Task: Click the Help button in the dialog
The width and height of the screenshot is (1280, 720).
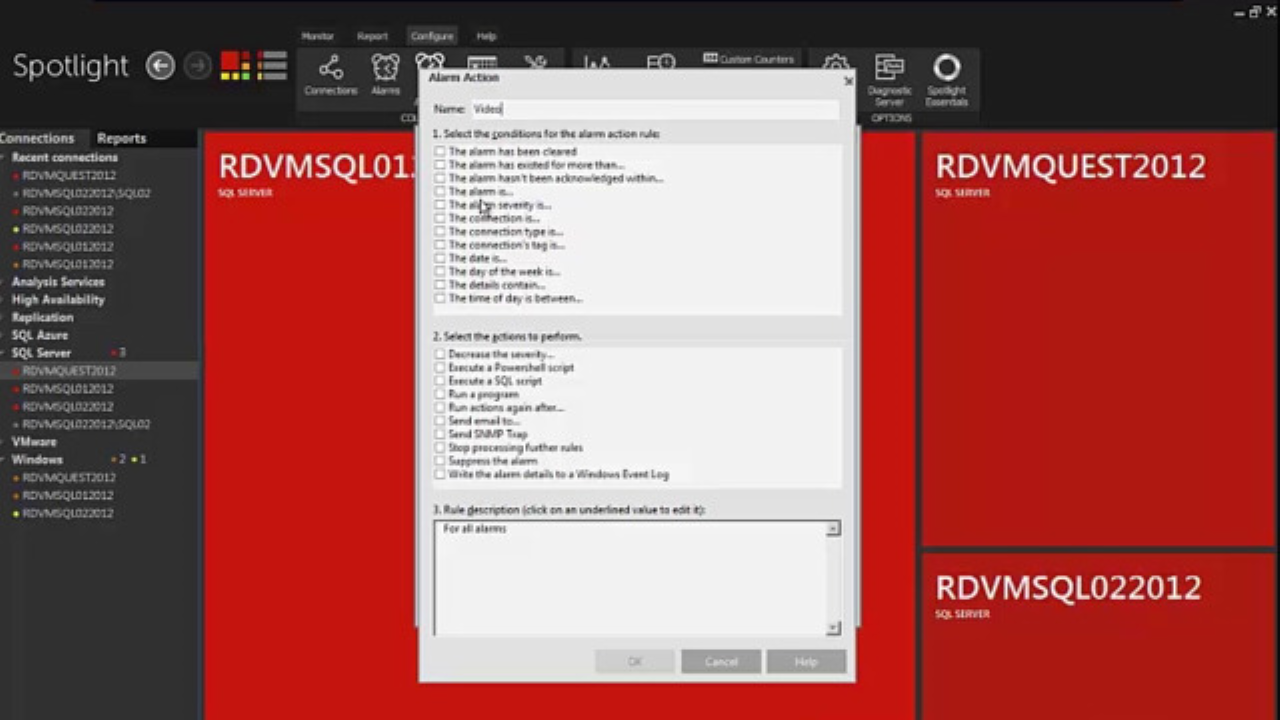Action: [x=806, y=661]
